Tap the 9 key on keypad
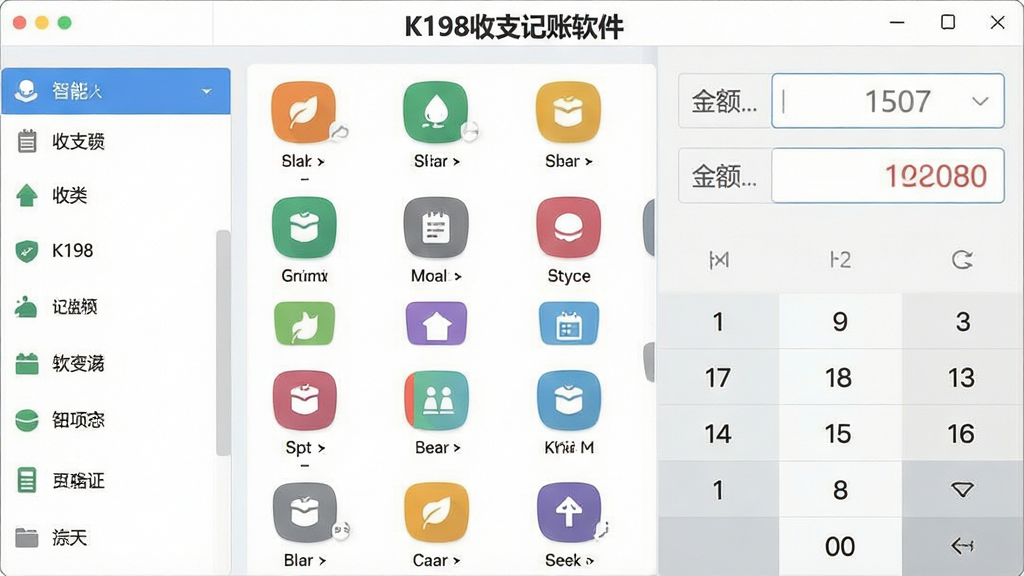Image resolution: width=1024 pixels, height=576 pixels. tap(840, 321)
